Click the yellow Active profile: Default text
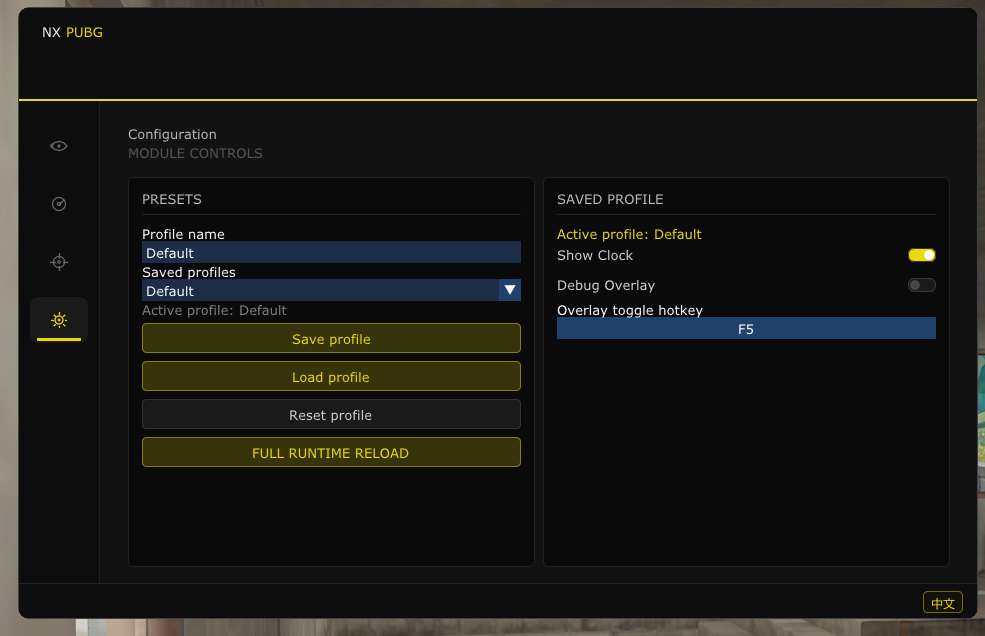 click(629, 234)
